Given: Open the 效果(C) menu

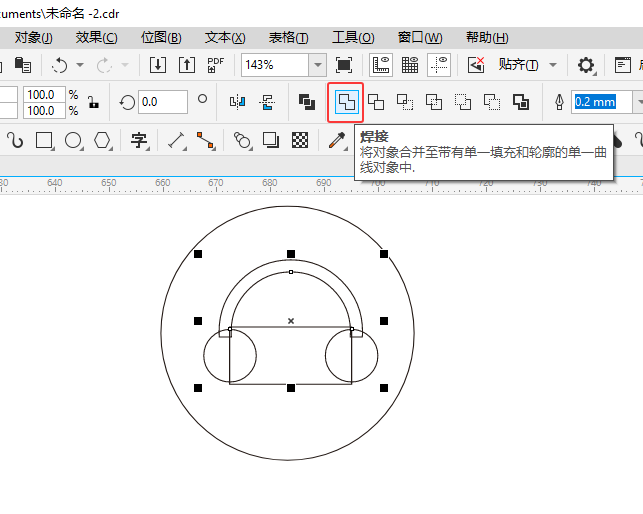Looking at the screenshot, I should [x=96, y=38].
